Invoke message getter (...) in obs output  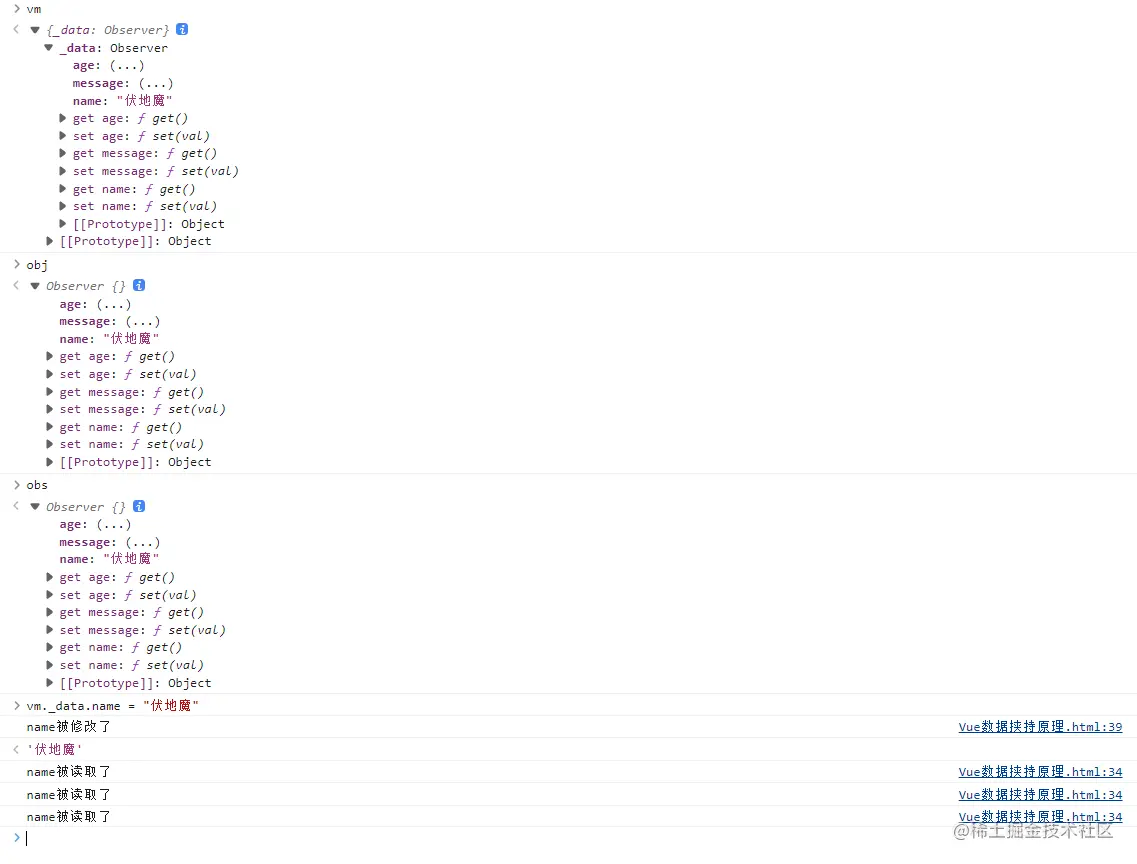(x=143, y=542)
